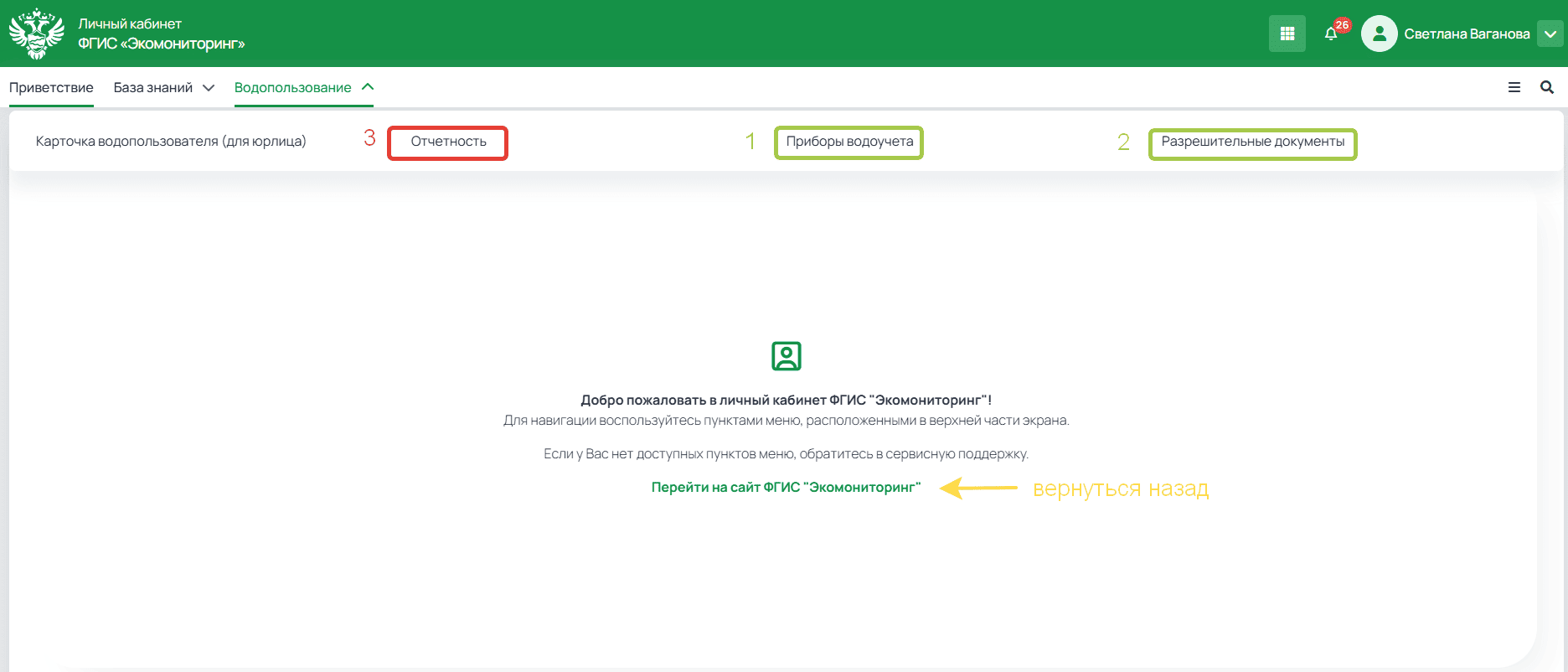The width and height of the screenshot is (1568, 672).
Task: Open Разрешительные документы
Action: click(1252, 142)
